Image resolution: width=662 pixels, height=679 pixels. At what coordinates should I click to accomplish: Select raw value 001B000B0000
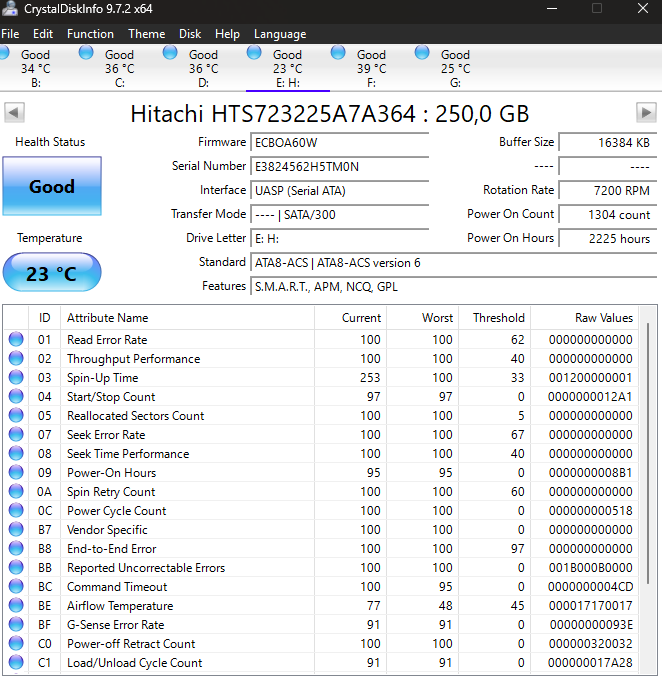pos(591,568)
